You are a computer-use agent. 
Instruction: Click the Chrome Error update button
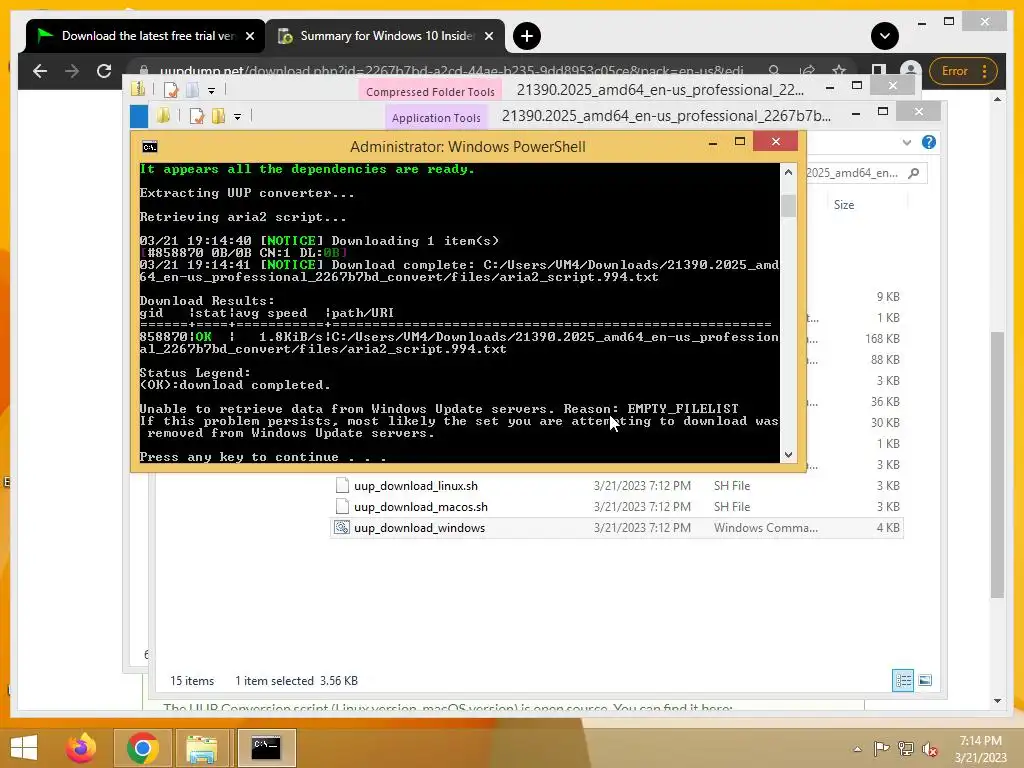[x=963, y=71]
